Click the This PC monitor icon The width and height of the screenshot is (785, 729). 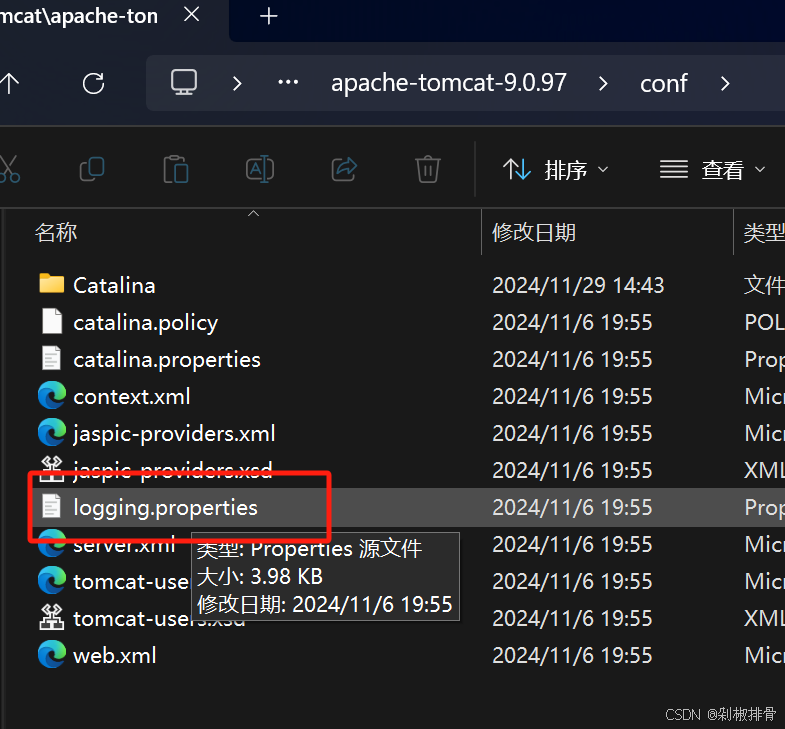pyautogui.click(x=184, y=83)
